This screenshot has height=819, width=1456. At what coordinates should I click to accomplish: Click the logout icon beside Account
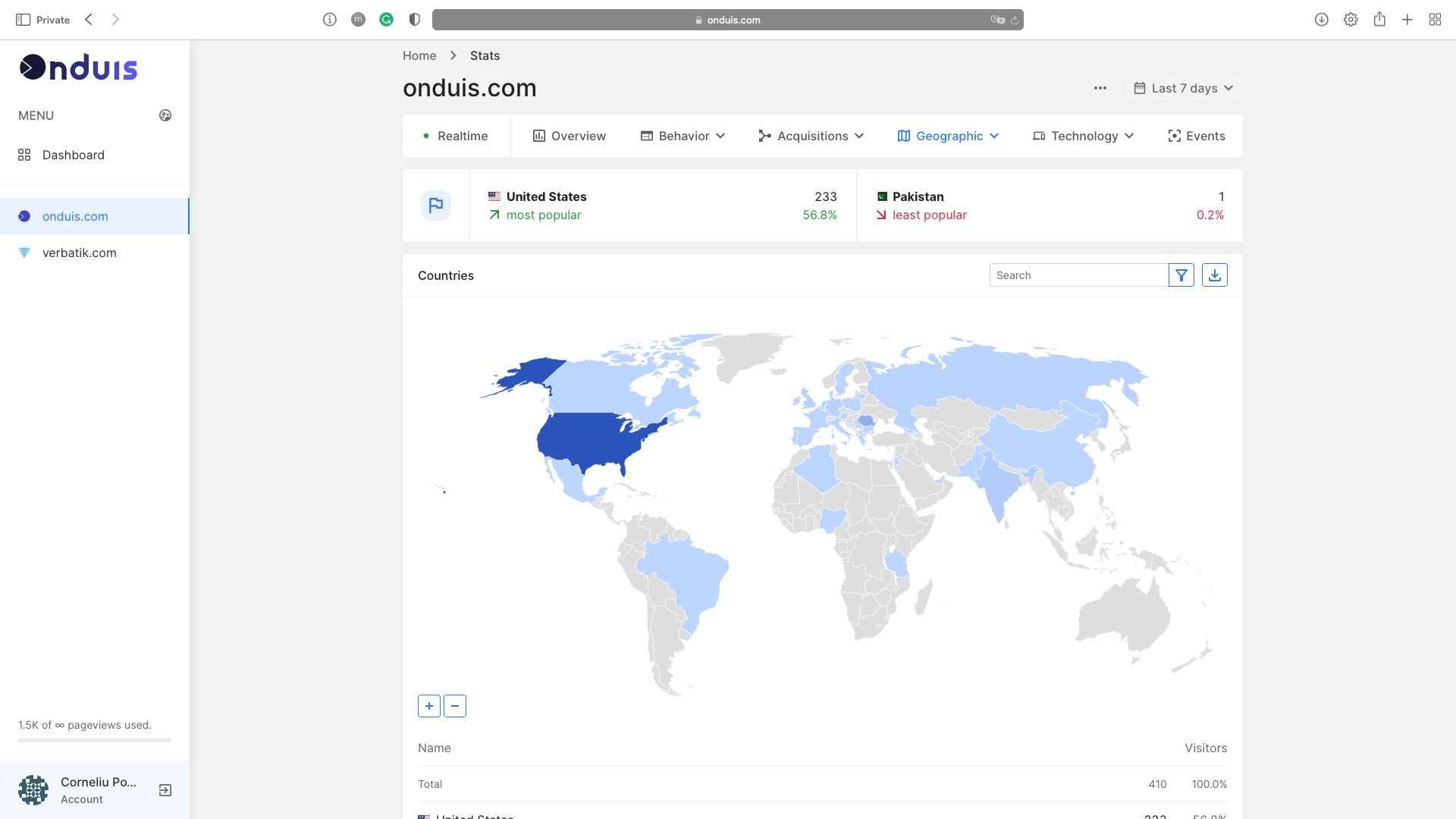[x=165, y=790]
